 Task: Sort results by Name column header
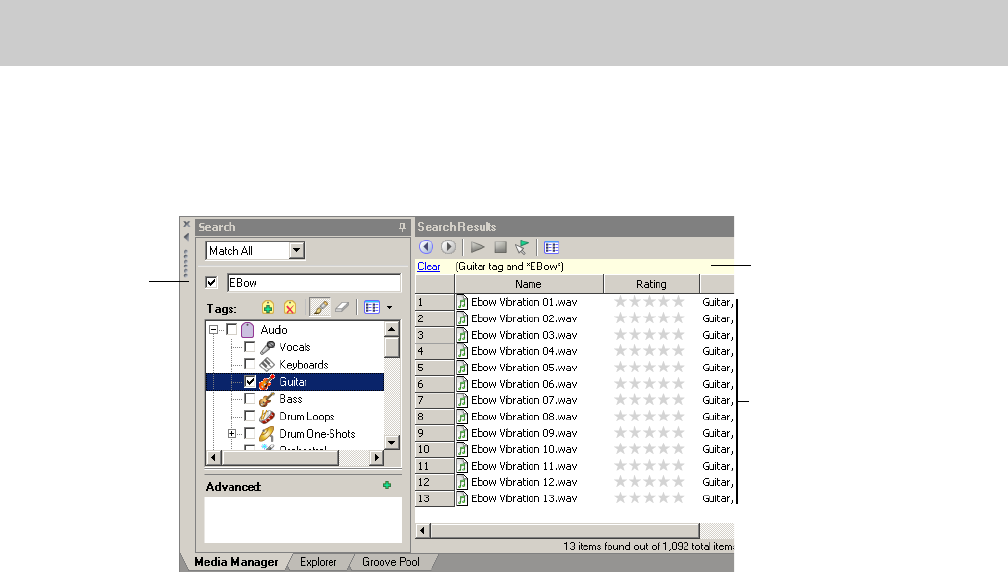529,284
